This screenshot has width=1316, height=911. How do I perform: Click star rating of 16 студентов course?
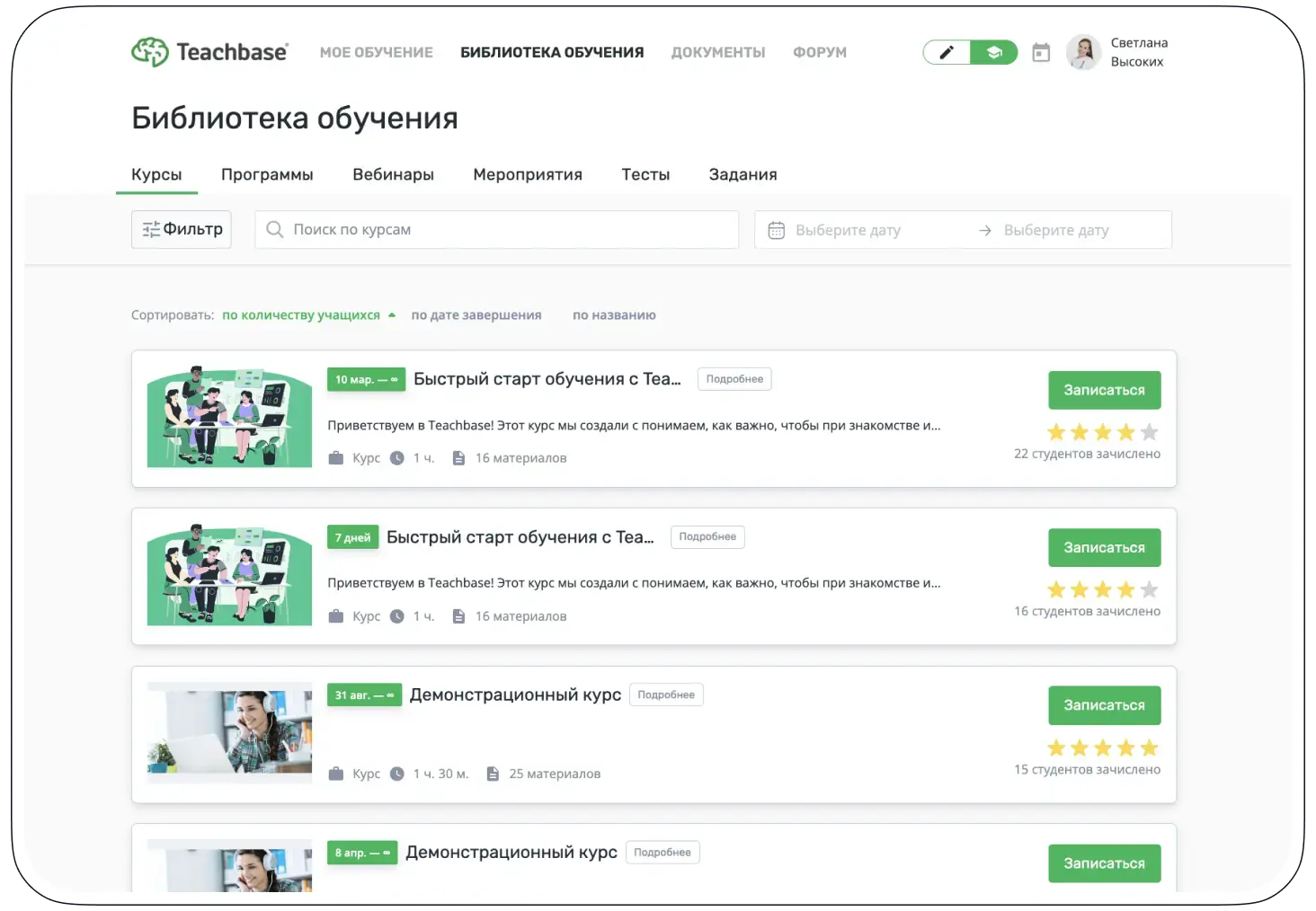click(x=1103, y=589)
